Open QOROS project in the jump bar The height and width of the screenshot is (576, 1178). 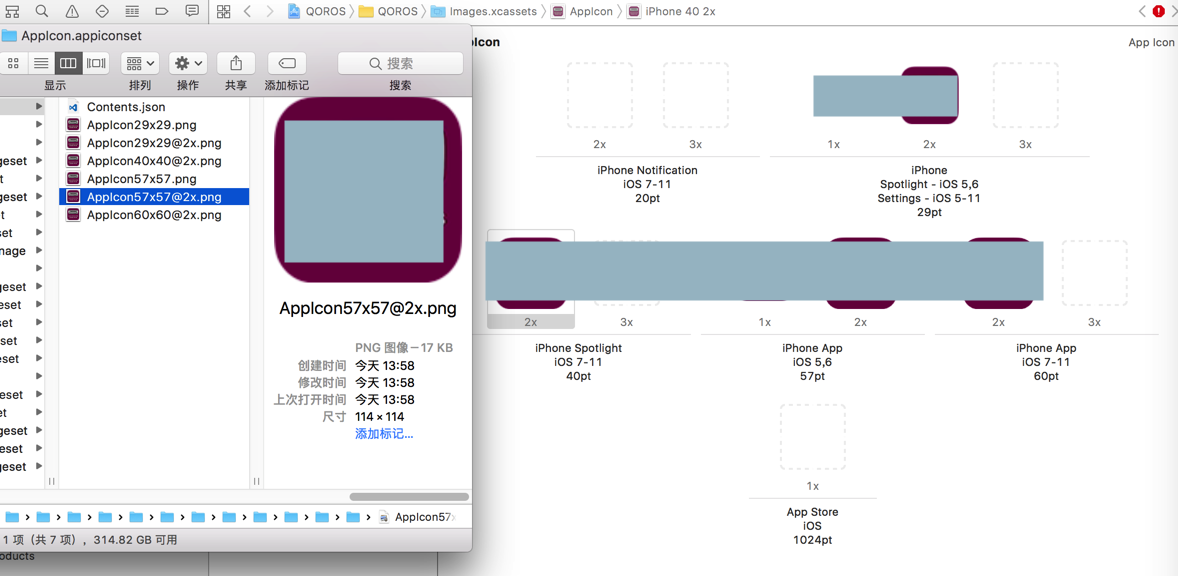click(x=316, y=11)
